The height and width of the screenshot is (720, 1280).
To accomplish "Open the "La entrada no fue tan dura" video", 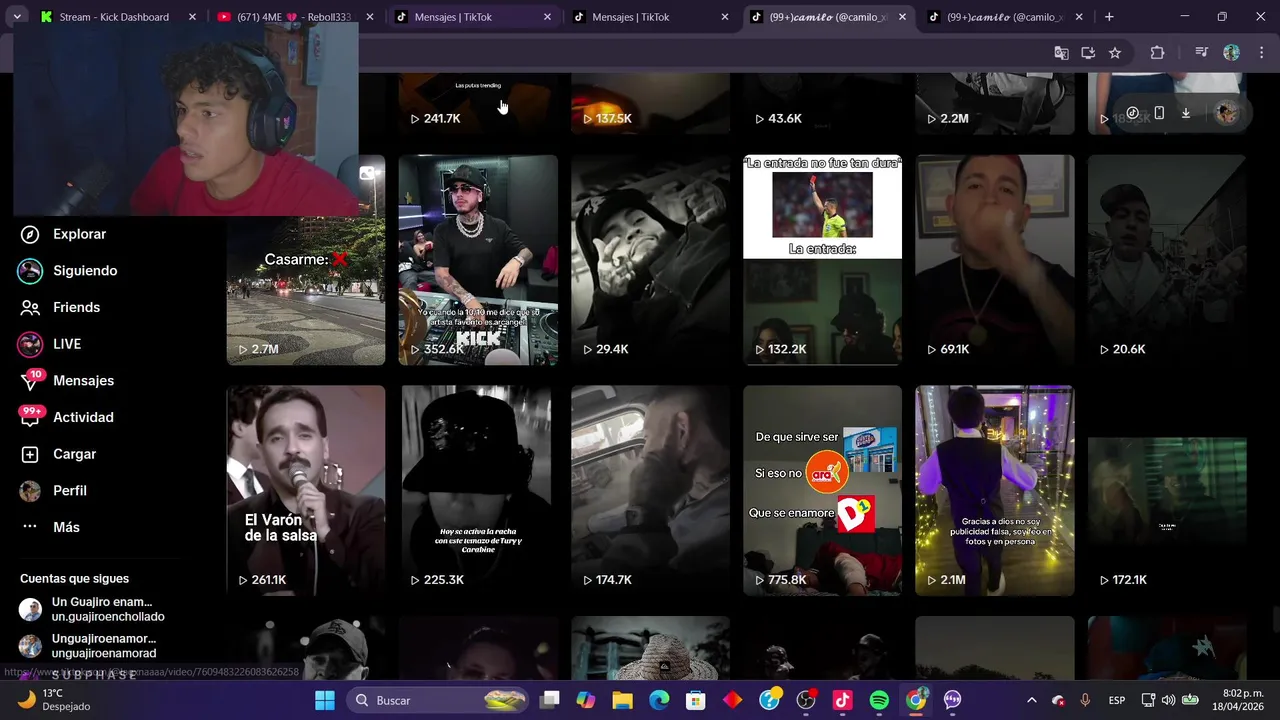I will tap(822, 260).
